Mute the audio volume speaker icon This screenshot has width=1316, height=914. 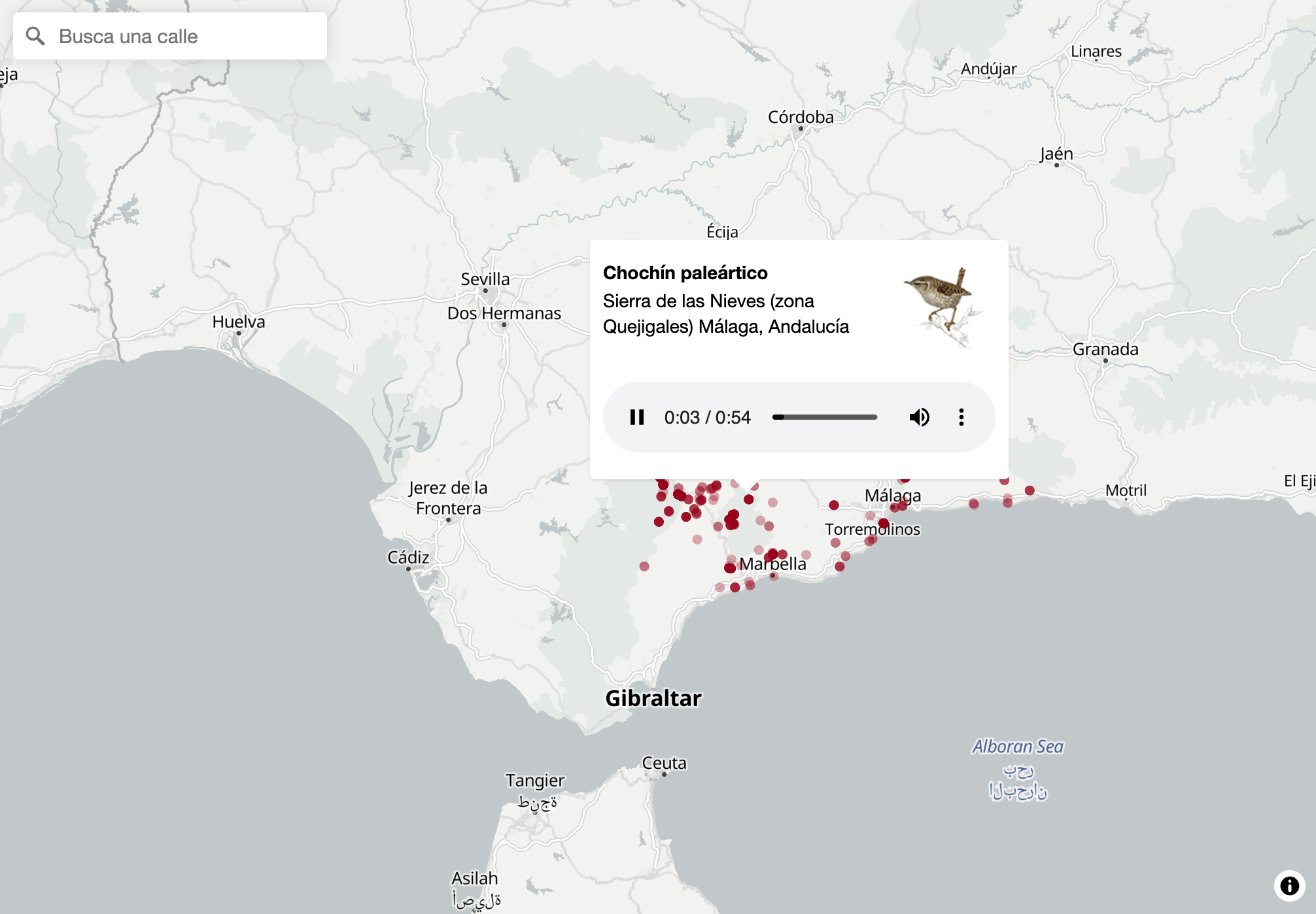919,417
